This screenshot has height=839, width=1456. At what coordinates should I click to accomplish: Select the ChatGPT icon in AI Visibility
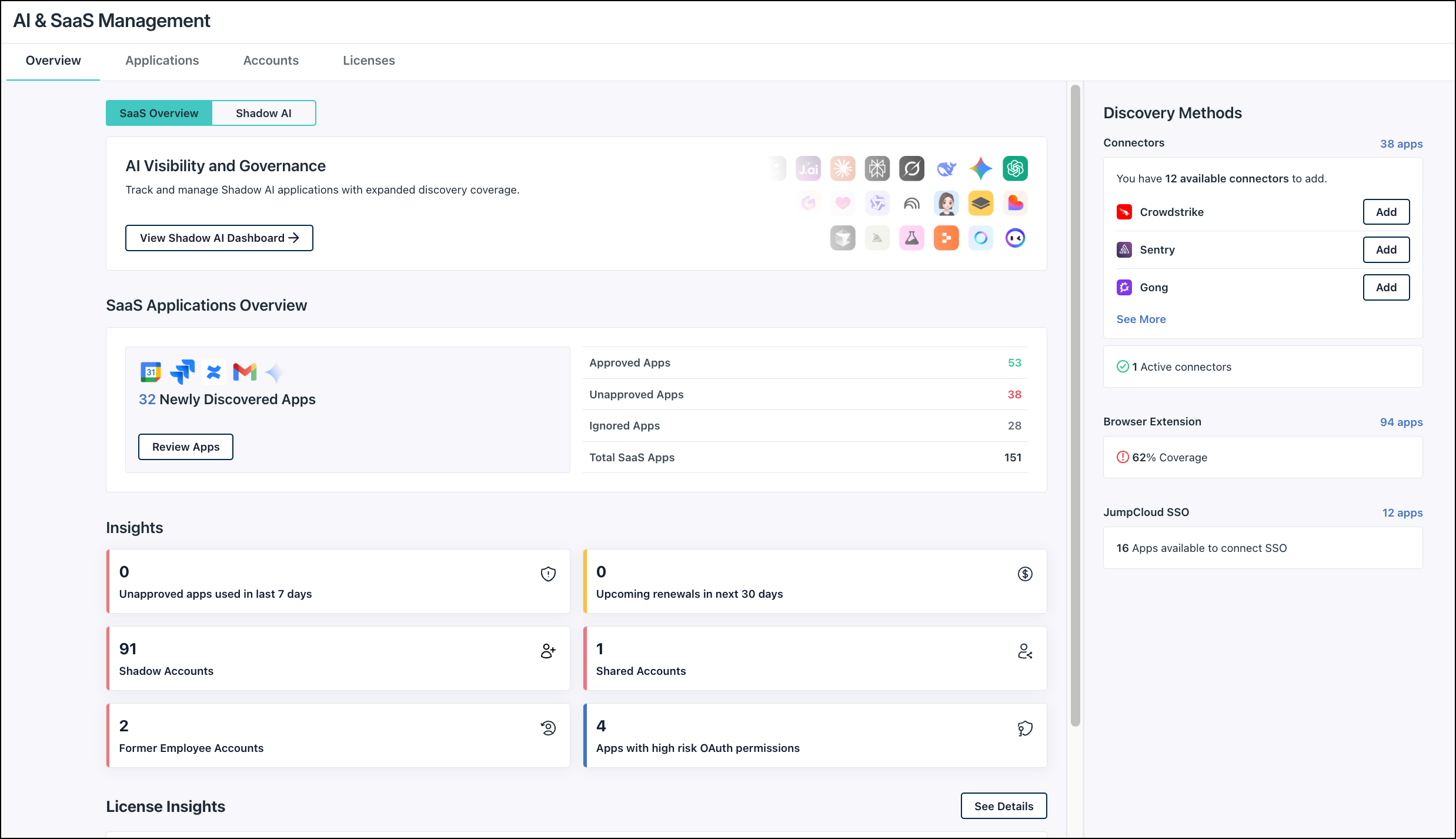click(x=1015, y=168)
